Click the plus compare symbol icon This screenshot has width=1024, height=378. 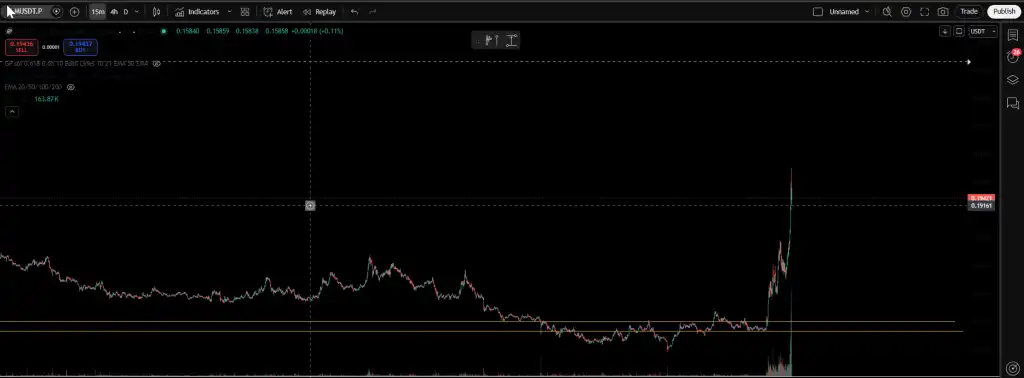(74, 12)
